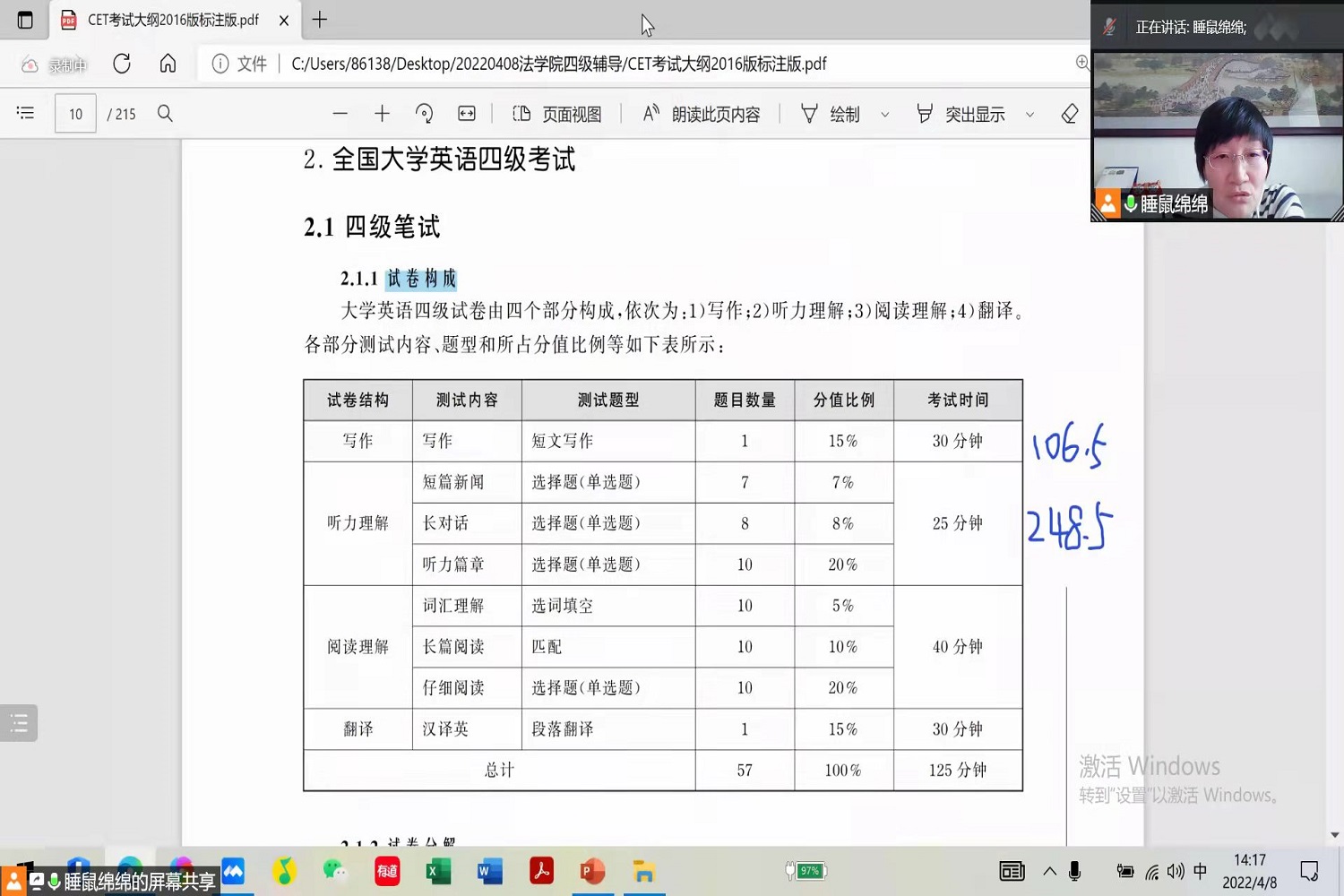Zoom in using the plus button
Screen dimensions: 1344x896
[382, 114]
